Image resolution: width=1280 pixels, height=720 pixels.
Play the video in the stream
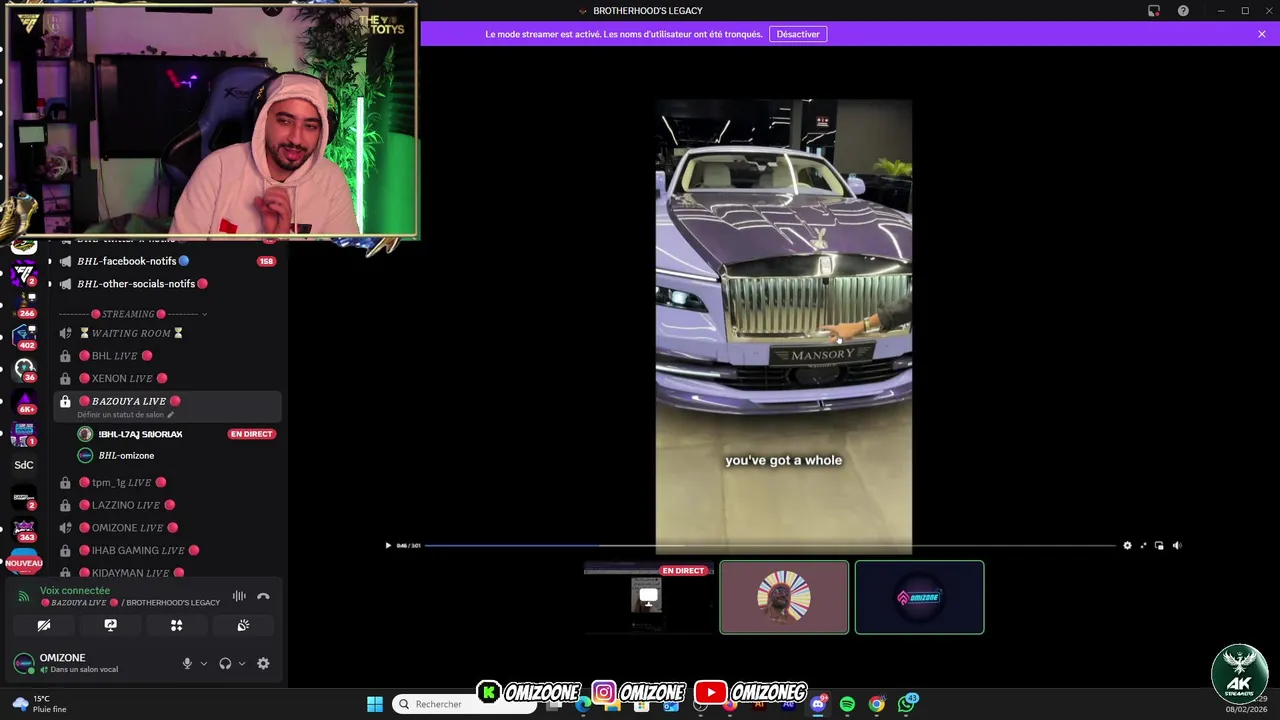388,545
